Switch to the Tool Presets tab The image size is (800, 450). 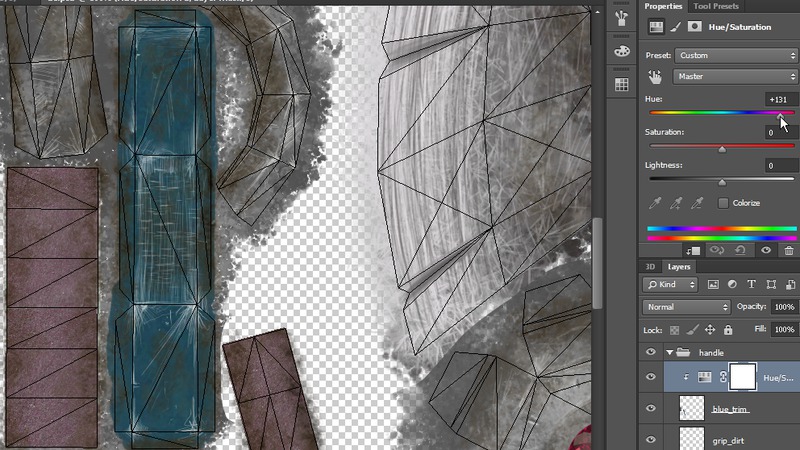point(716,6)
